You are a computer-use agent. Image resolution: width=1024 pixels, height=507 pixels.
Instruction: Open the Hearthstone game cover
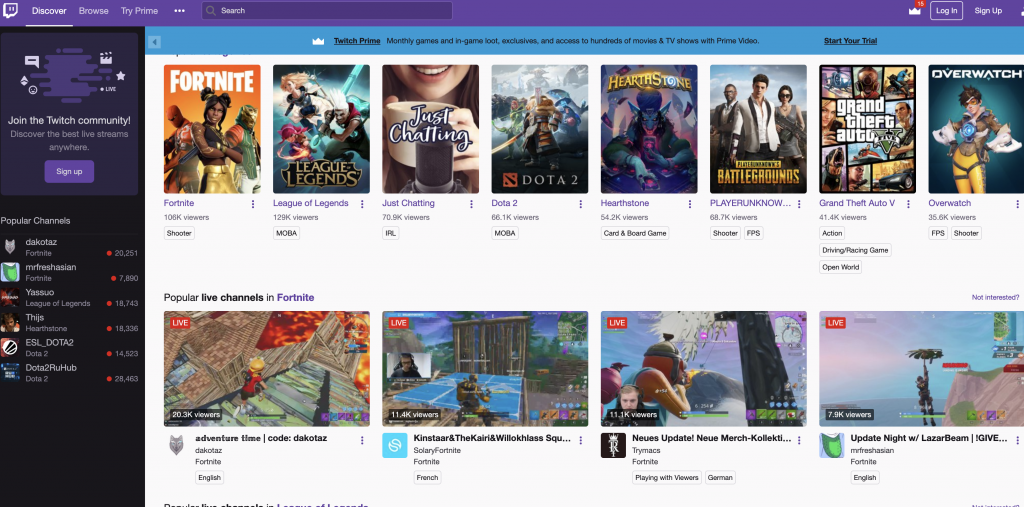[649, 129]
